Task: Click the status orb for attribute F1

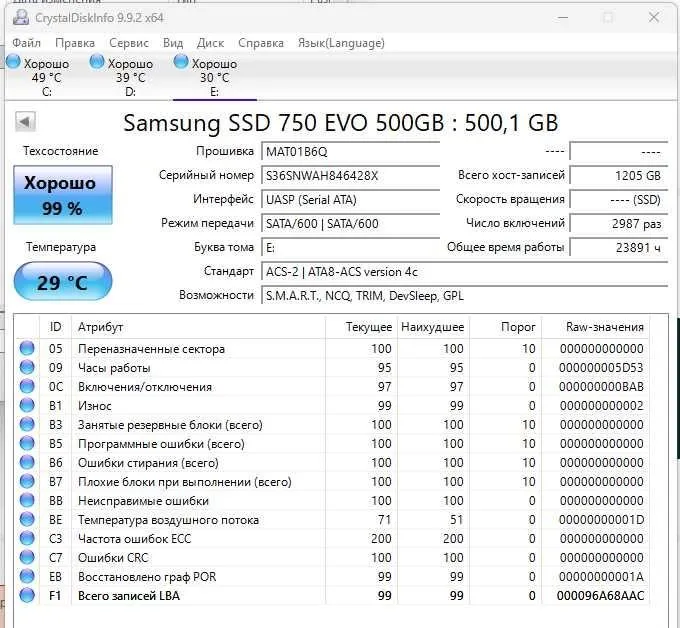Action: [27, 595]
